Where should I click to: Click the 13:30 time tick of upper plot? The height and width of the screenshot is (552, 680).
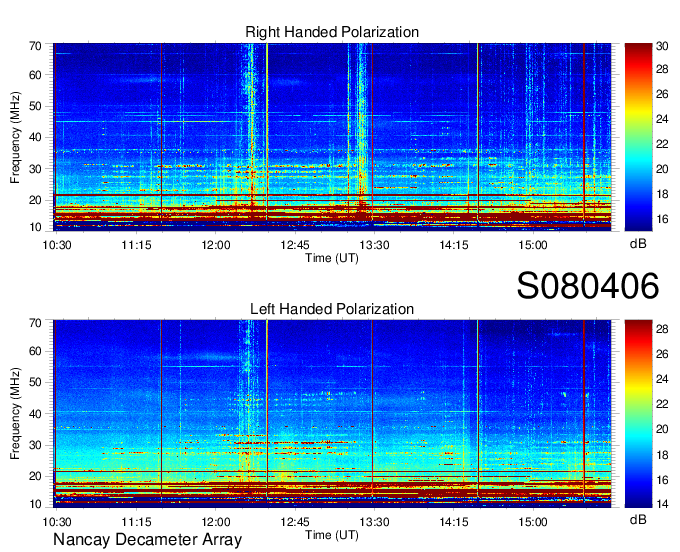click(x=374, y=245)
